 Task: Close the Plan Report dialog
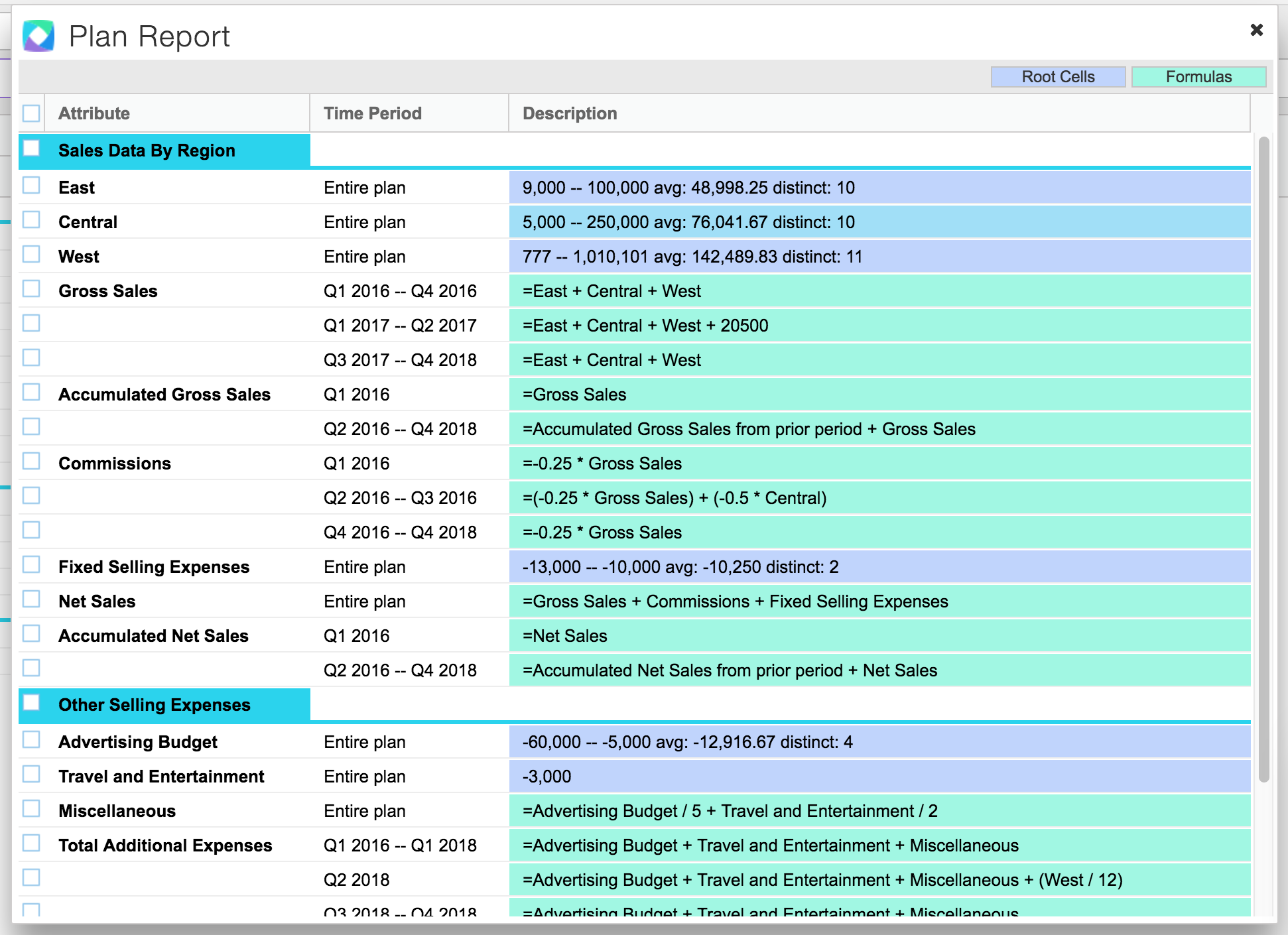[1256, 30]
